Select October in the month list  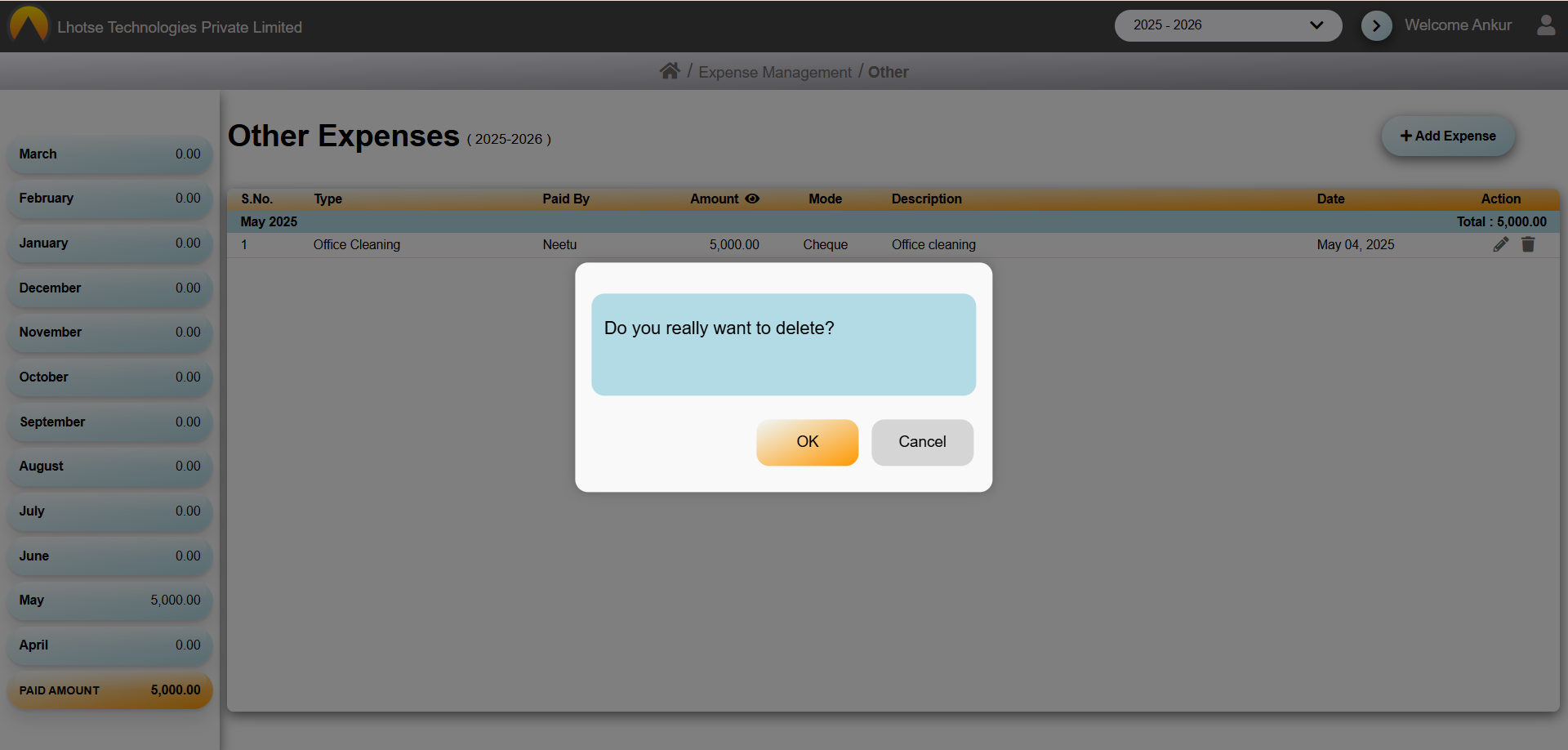point(109,377)
